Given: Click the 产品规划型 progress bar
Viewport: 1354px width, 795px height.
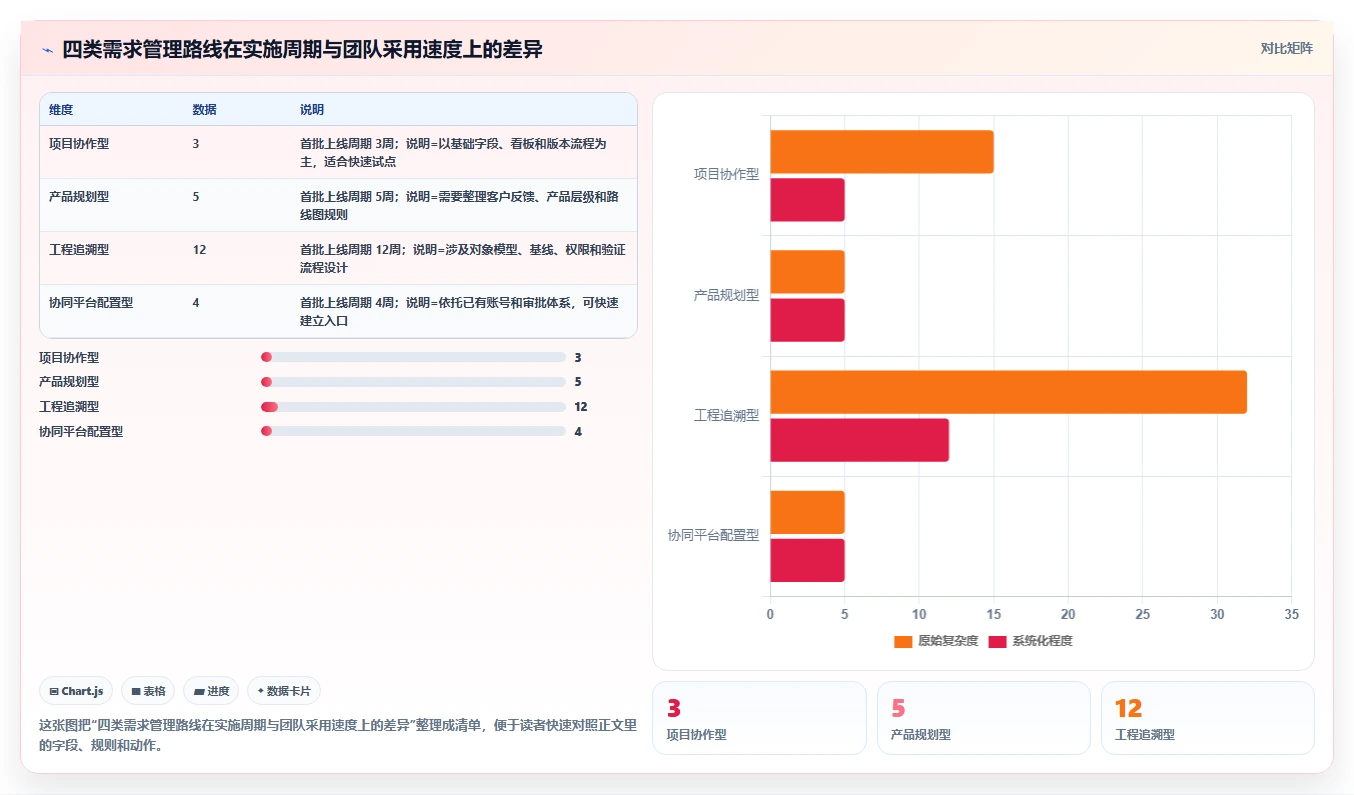Looking at the screenshot, I should tap(413, 382).
